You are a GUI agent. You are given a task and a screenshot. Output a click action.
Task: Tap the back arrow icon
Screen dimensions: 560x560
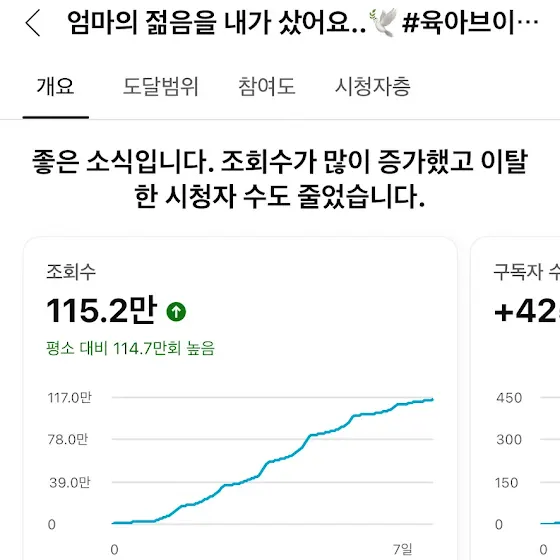coord(32,23)
